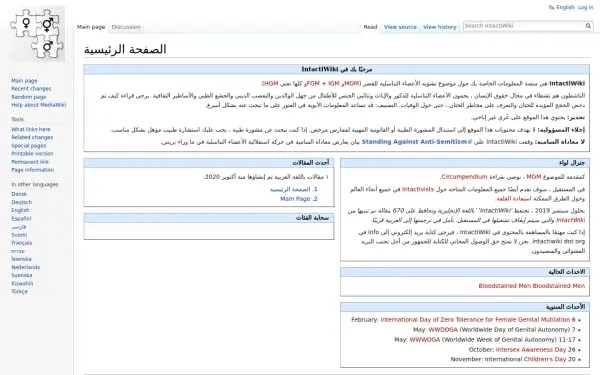Switch to Türkçe language

tap(20, 292)
